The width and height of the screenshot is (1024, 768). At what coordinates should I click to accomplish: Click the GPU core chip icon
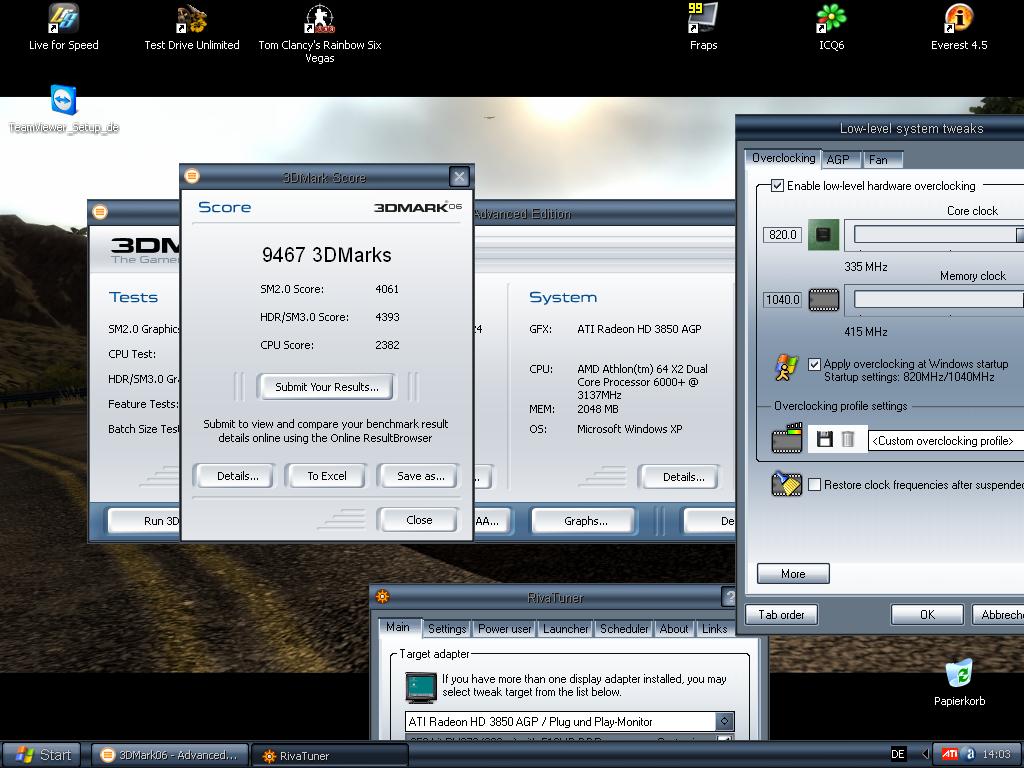click(x=823, y=234)
